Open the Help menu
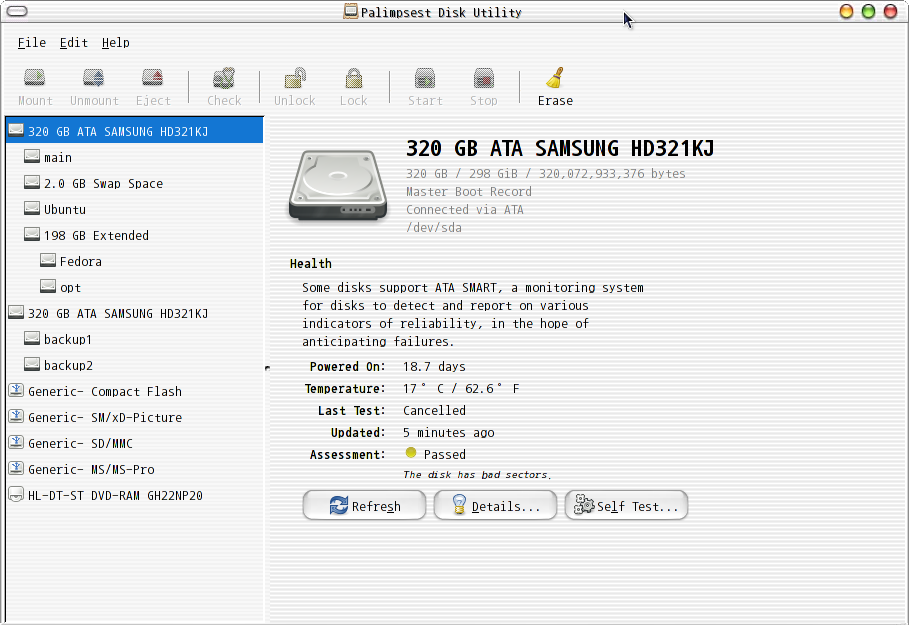The width and height of the screenshot is (909, 625). (x=115, y=43)
